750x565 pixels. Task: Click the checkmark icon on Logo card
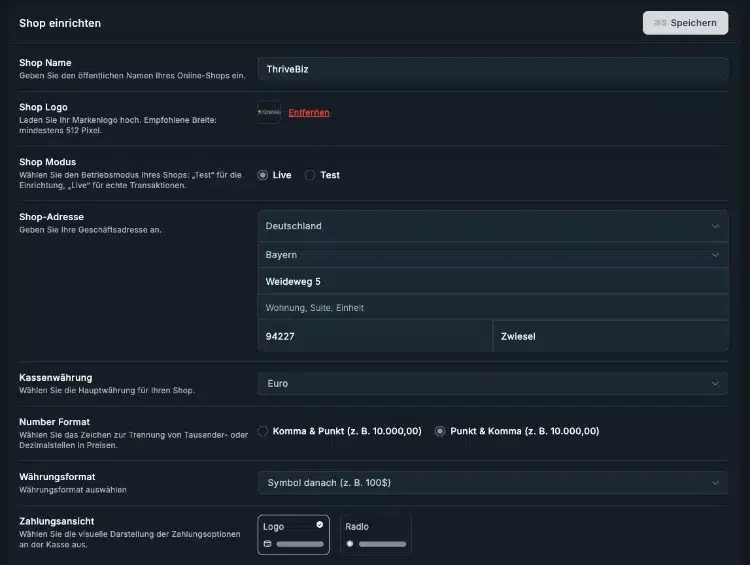point(320,524)
